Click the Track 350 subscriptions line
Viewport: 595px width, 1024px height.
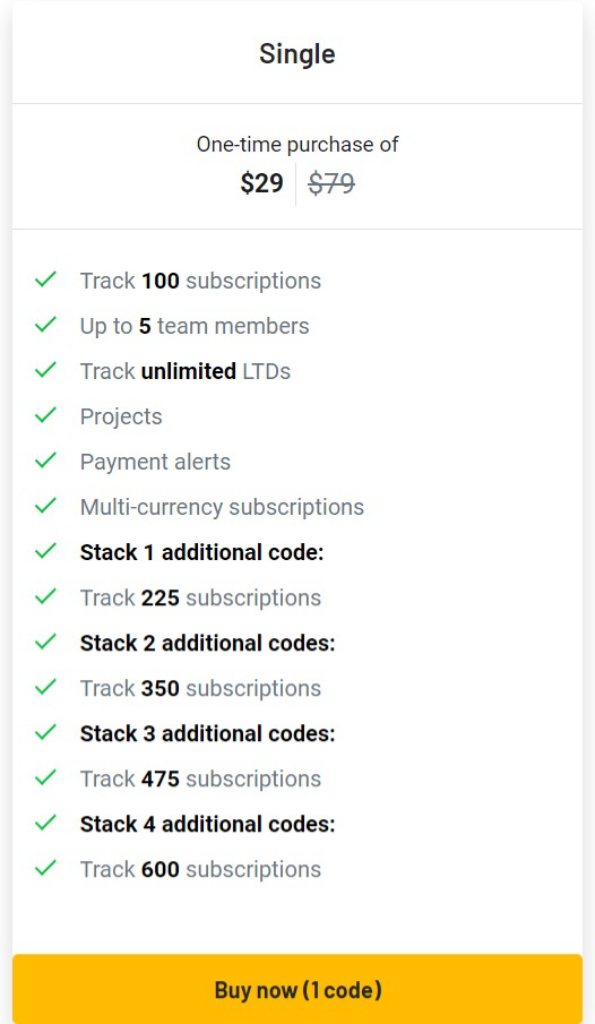(201, 688)
